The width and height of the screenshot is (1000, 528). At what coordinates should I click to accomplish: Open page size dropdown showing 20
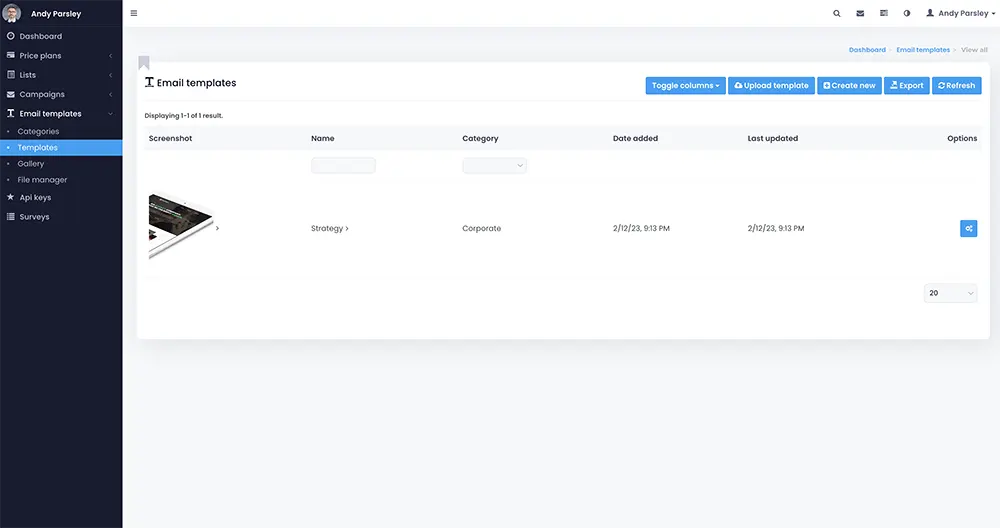(x=950, y=293)
